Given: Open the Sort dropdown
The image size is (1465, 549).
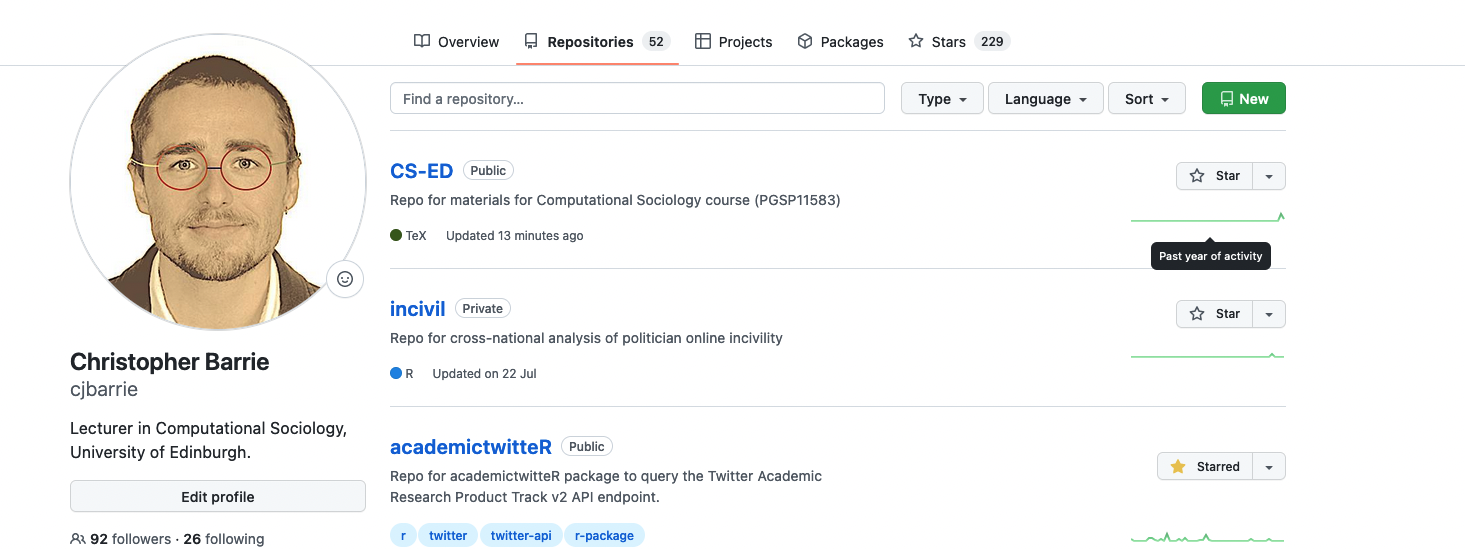Looking at the screenshot, I should coord(1147,99).
